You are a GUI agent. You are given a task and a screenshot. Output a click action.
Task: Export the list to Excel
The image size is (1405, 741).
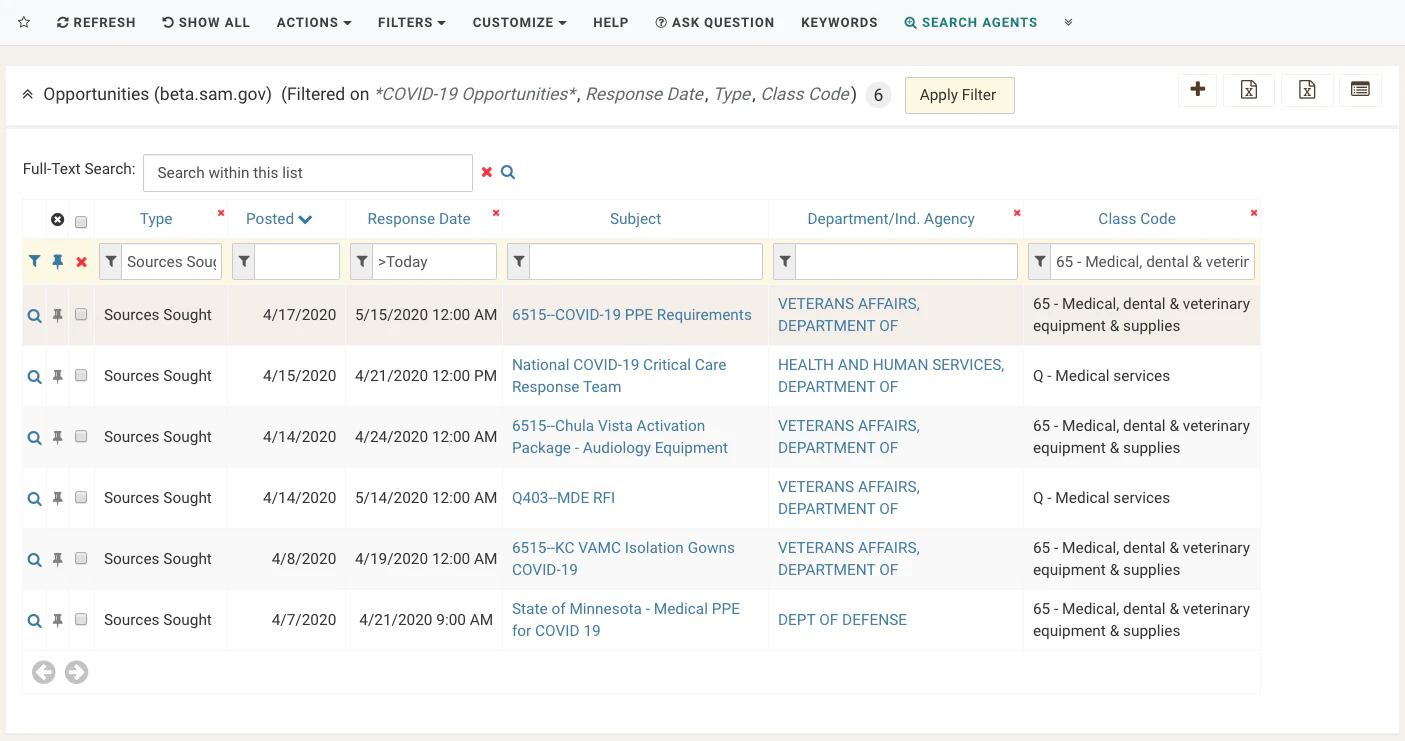tap(1248, 90)
